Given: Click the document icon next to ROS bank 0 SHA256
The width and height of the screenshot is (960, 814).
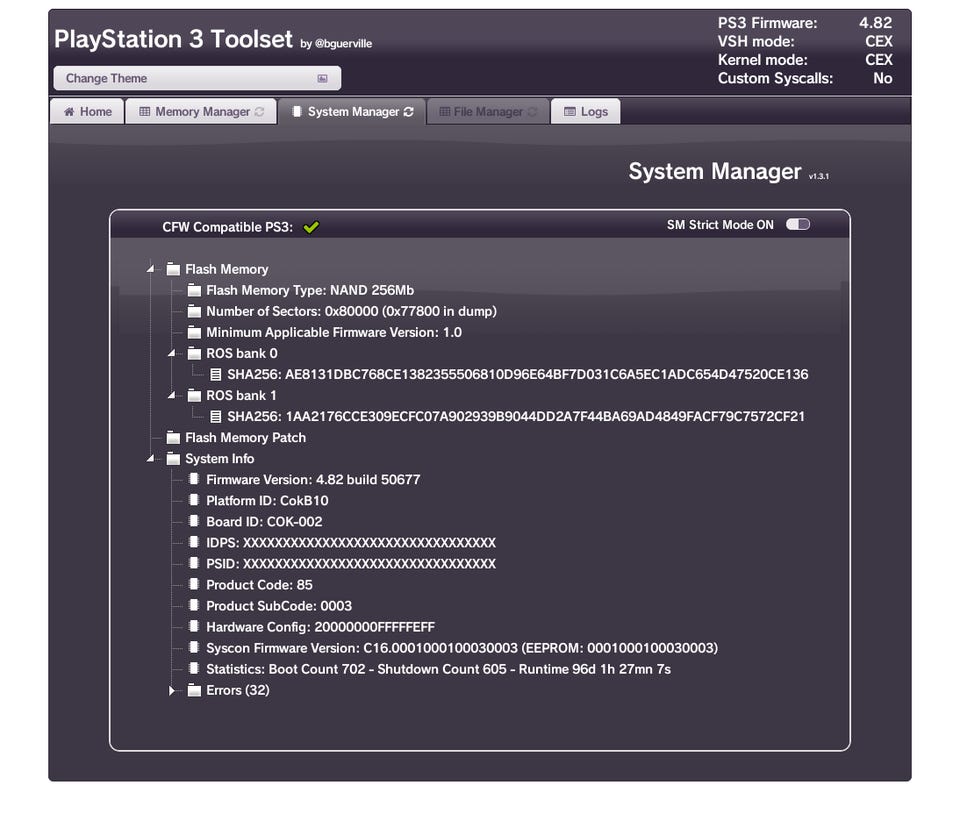Looking at the screenshot, I should pyautogui.click(x=216, y=375).
